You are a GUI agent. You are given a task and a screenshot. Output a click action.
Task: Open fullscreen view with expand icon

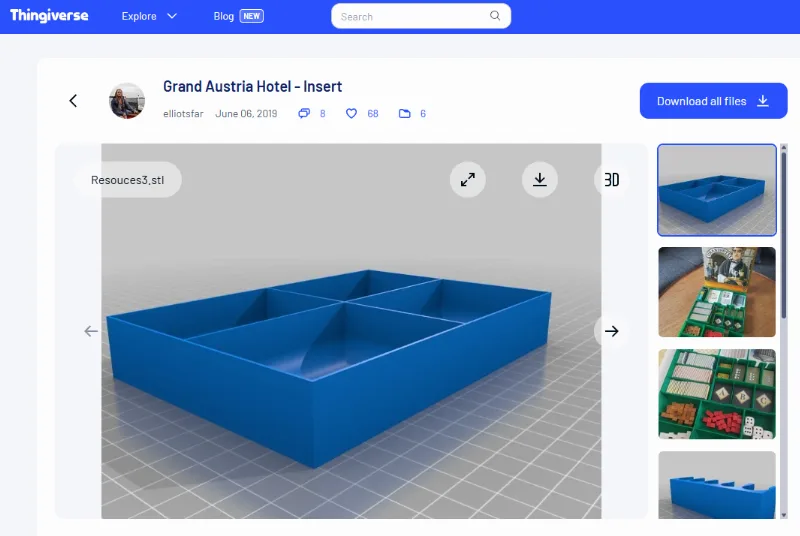[467, 180]
